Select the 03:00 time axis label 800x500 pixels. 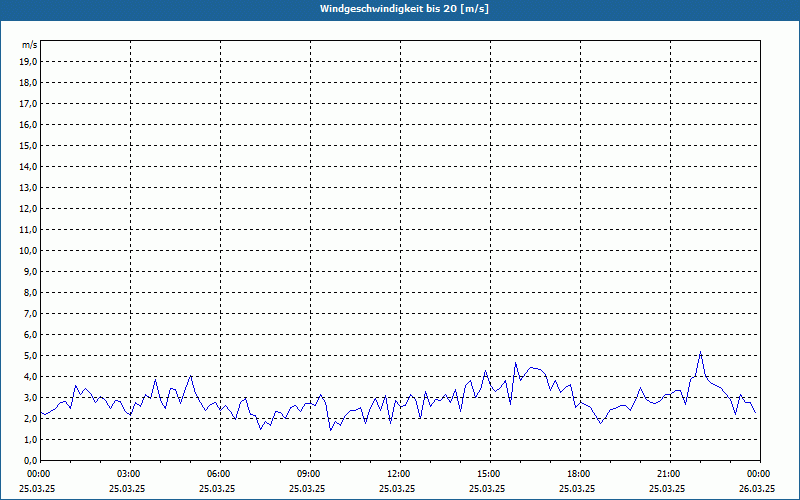pos(129,473)
